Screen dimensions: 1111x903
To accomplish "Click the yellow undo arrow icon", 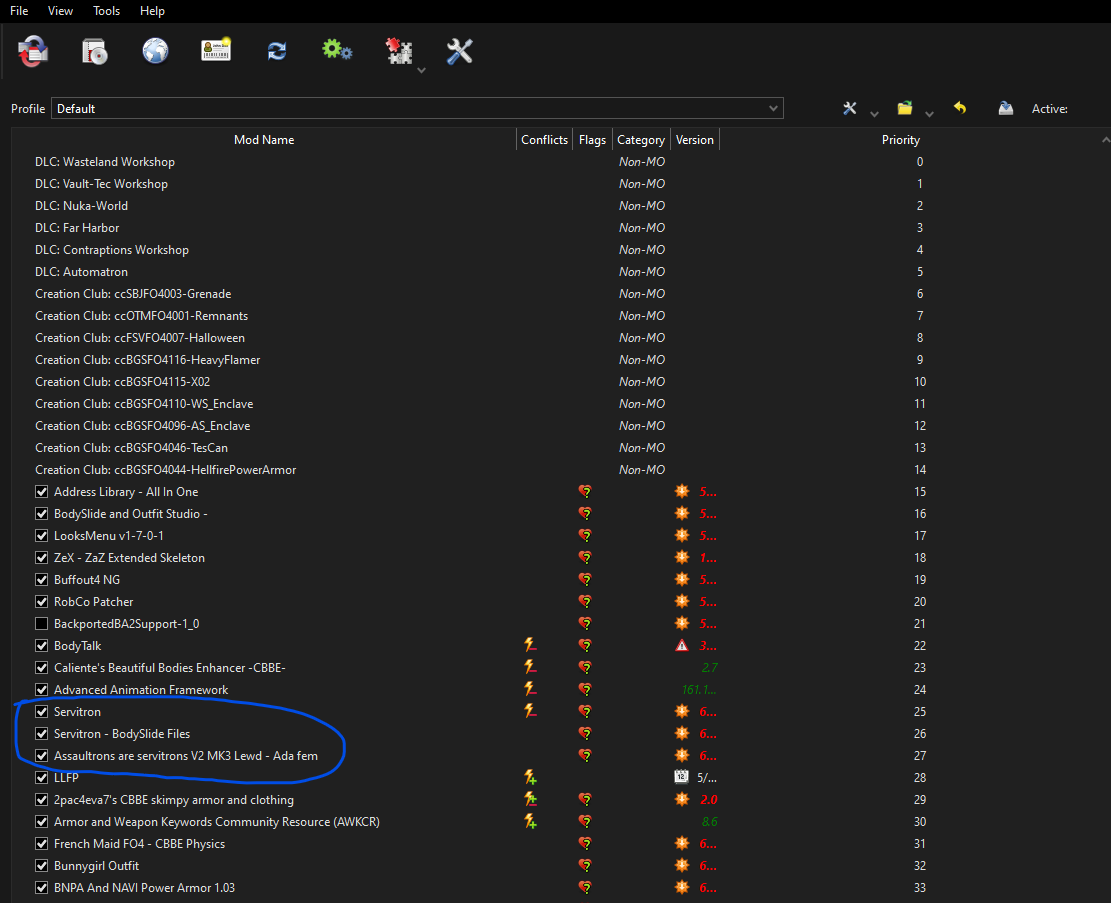I will point(960,108).
